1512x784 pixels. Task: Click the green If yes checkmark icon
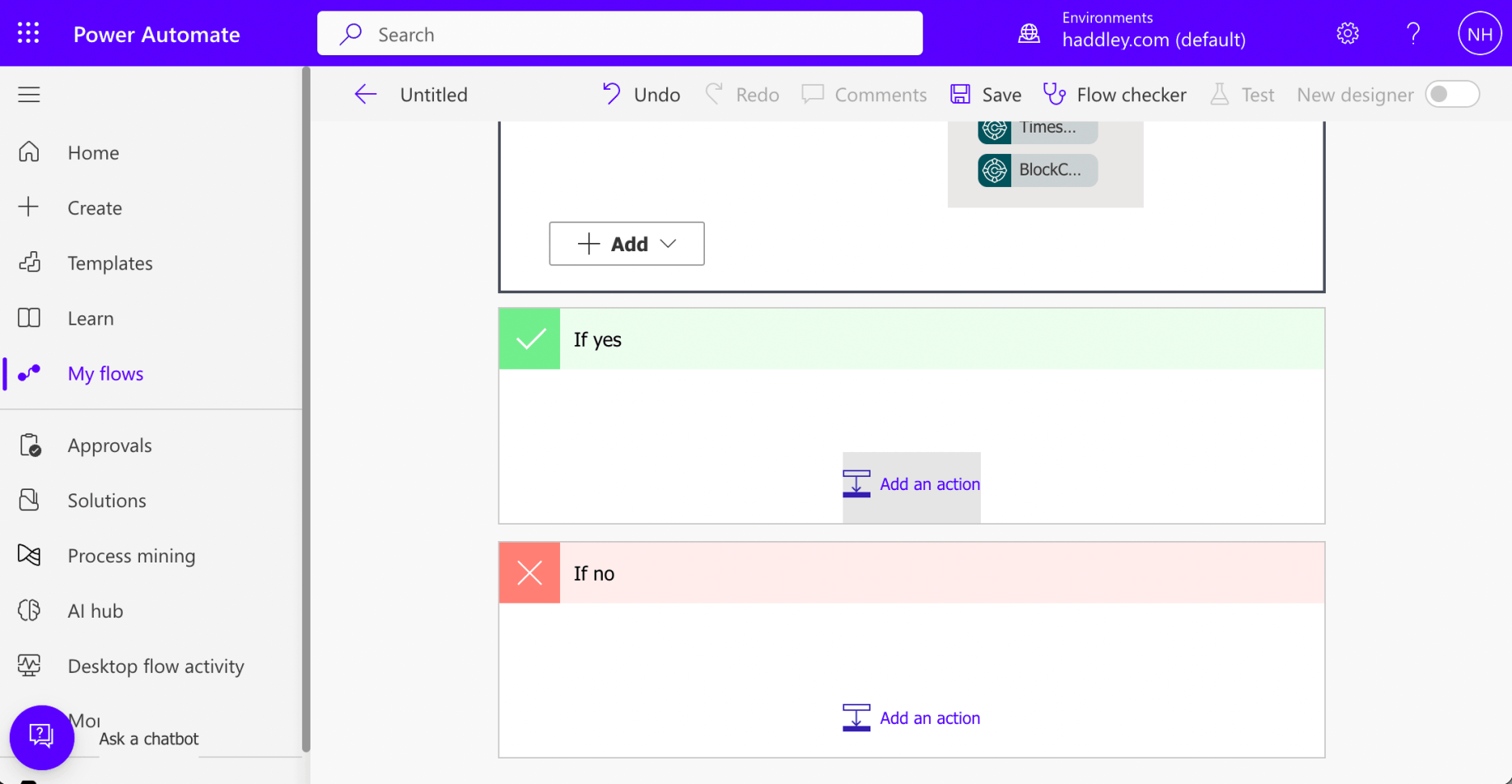pos(530,339)
